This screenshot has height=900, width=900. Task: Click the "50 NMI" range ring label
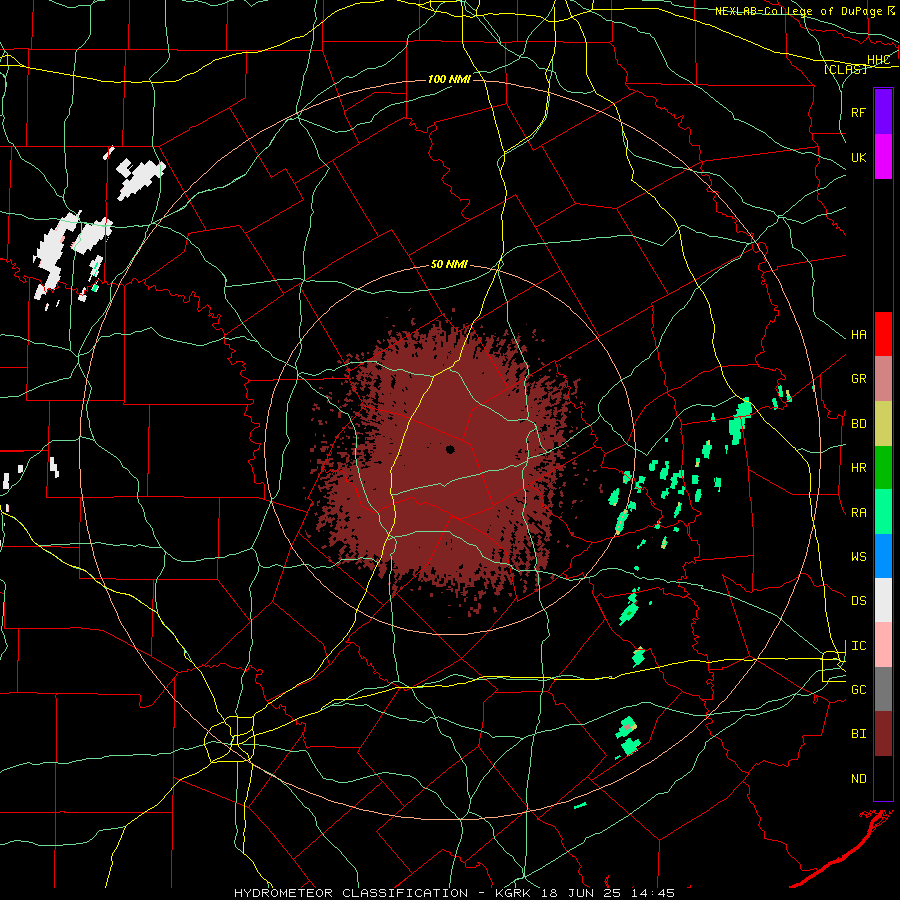(x=449, y=265)
